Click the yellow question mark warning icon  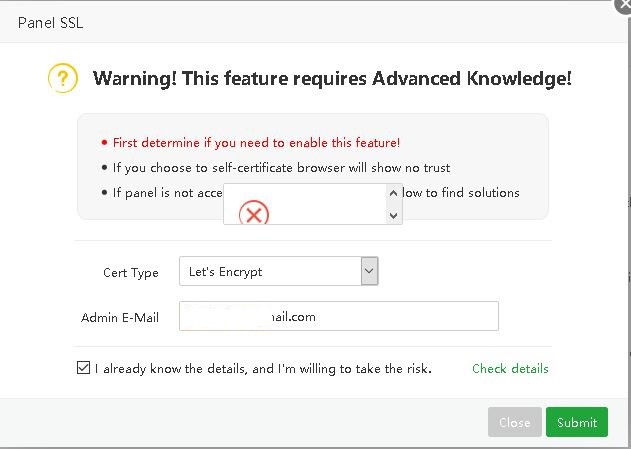63,78
